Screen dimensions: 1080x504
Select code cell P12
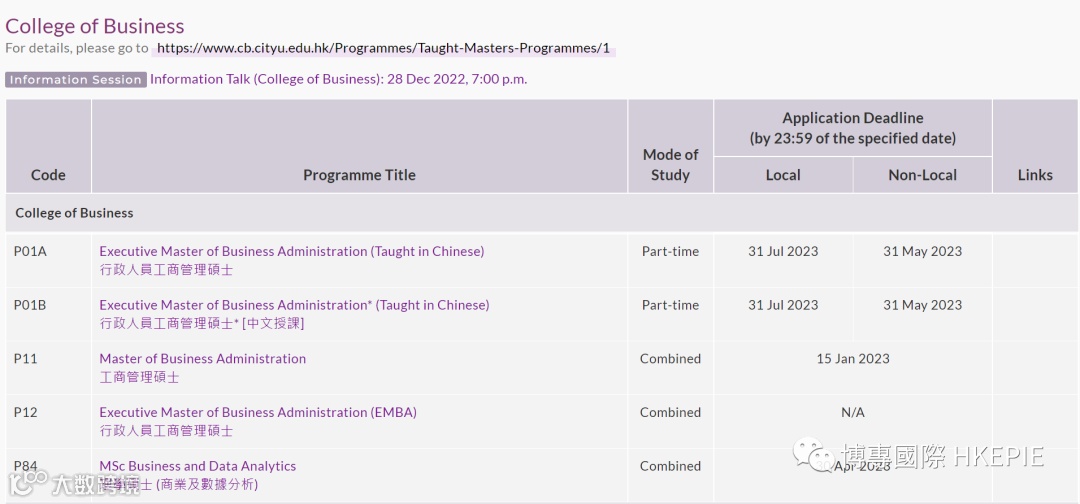(48, 421)
